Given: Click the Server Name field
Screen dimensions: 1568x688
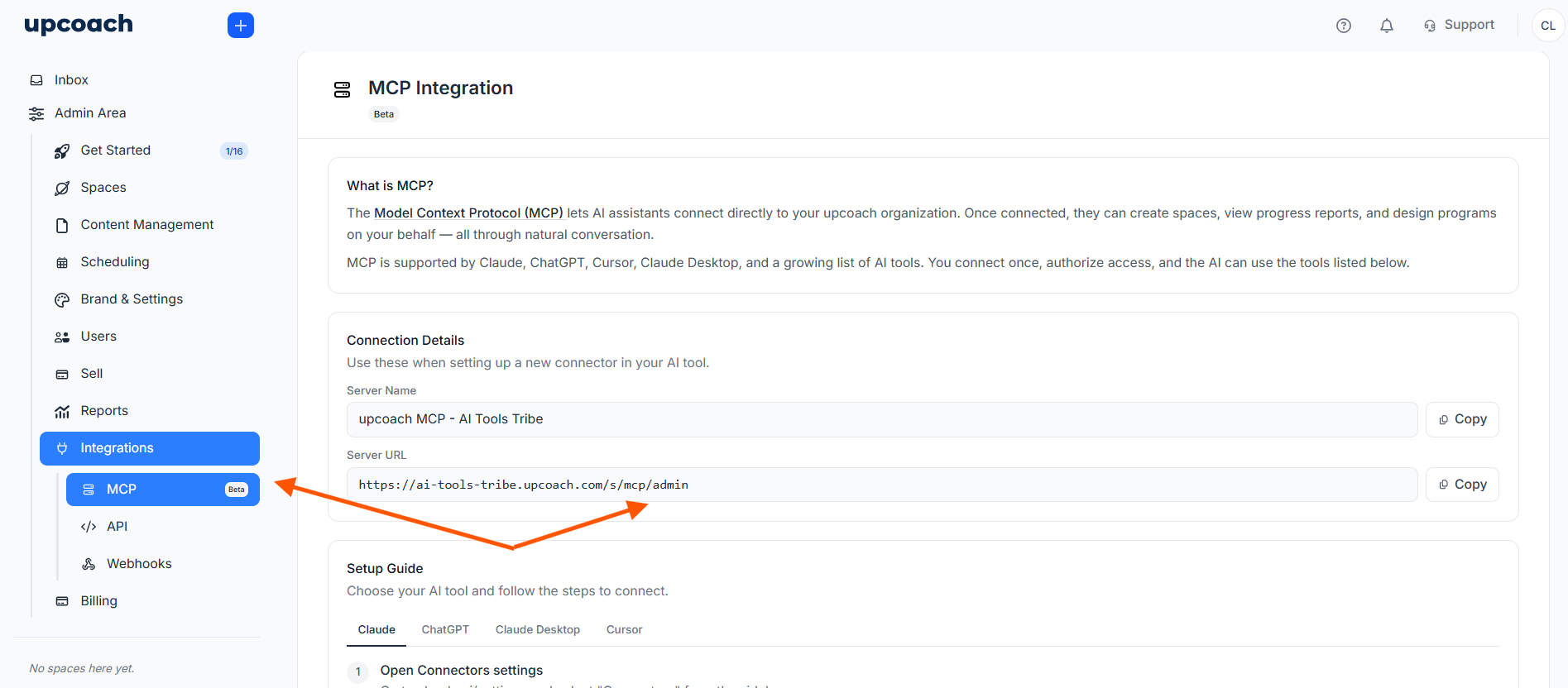Looking at the screenshot, I should click(x=882, y=419).
